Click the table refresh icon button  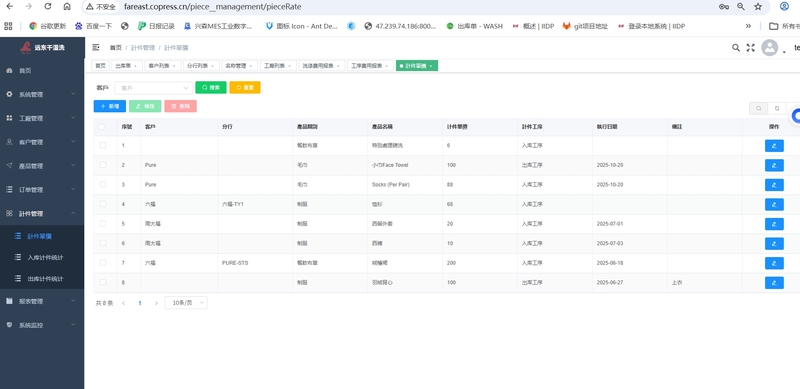[x=777, y=108]
